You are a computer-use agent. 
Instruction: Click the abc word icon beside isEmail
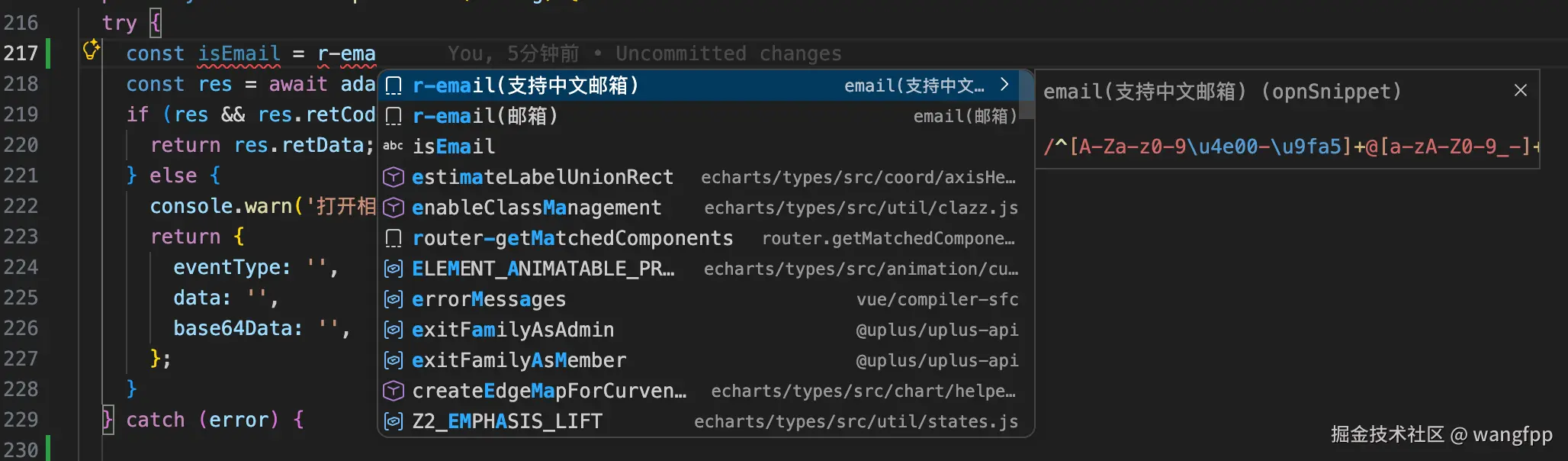[x=393, y=146]
